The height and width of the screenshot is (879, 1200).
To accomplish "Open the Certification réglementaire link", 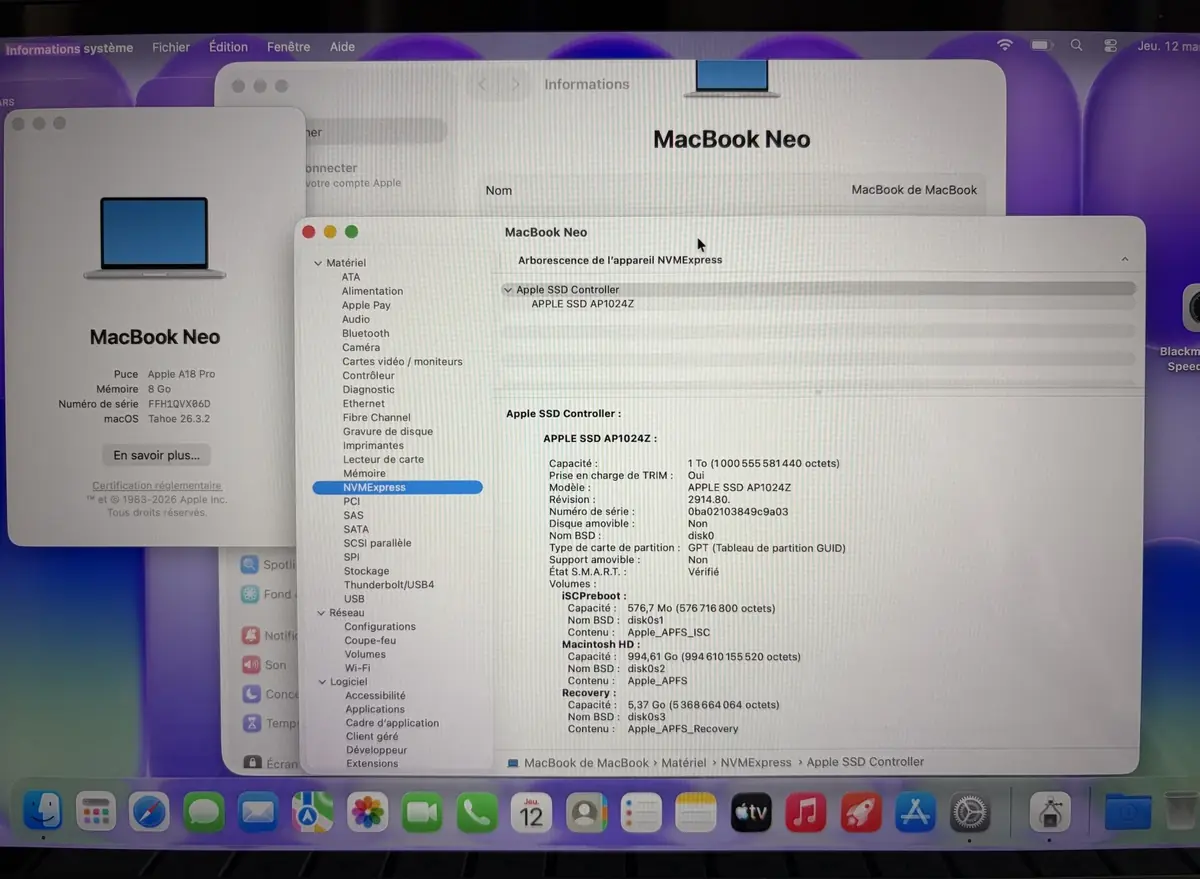I will pyautogui.click(x=155, y=485).
